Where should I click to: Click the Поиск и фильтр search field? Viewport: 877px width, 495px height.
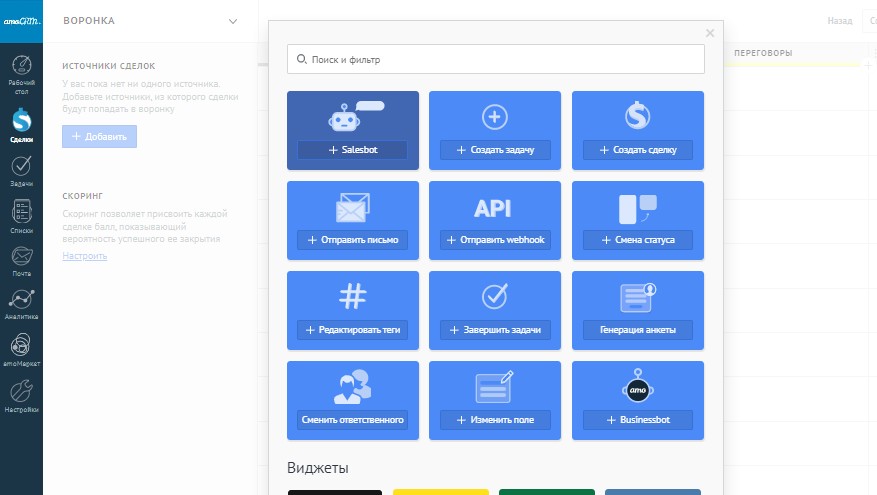[x=496, y=60]
